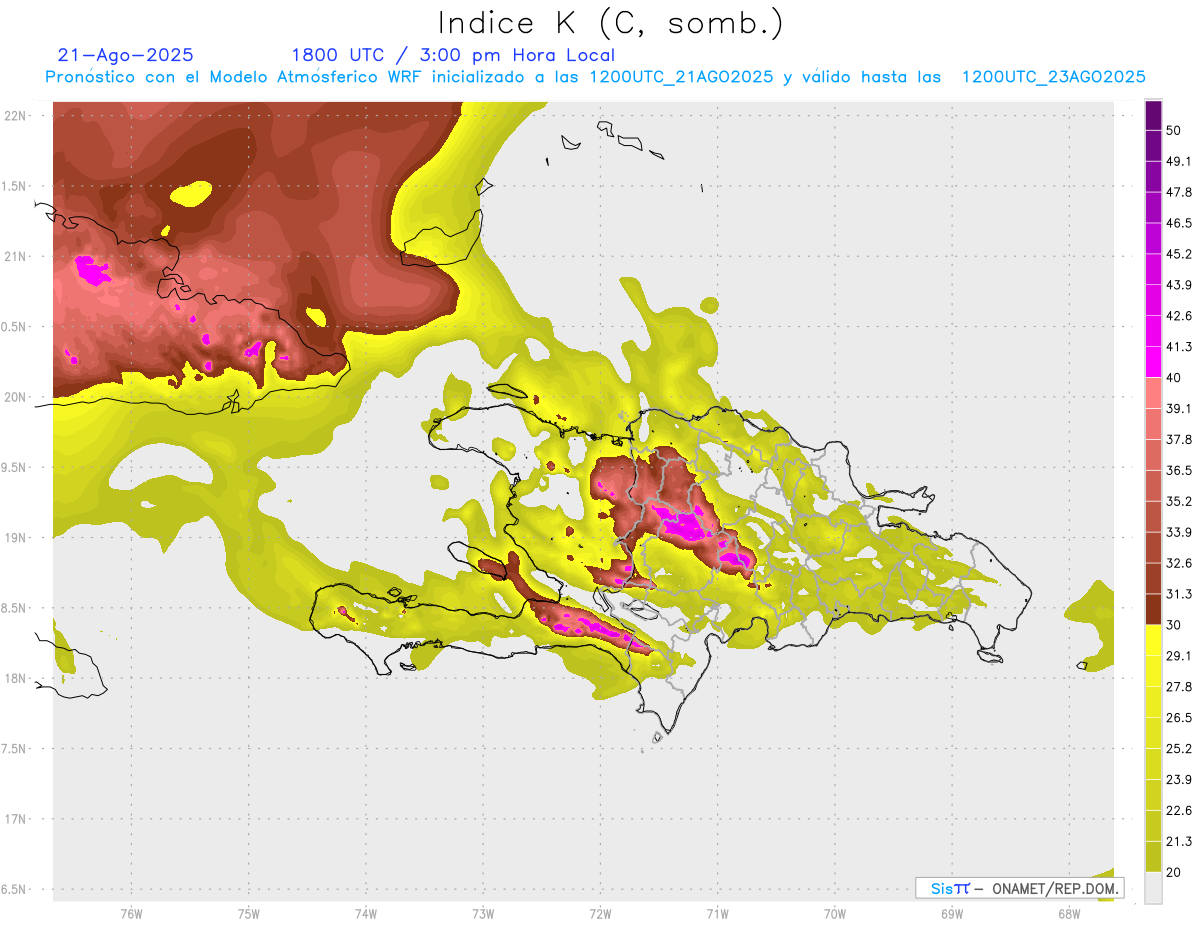Click the longitude label '76W'

click(131, 913)
